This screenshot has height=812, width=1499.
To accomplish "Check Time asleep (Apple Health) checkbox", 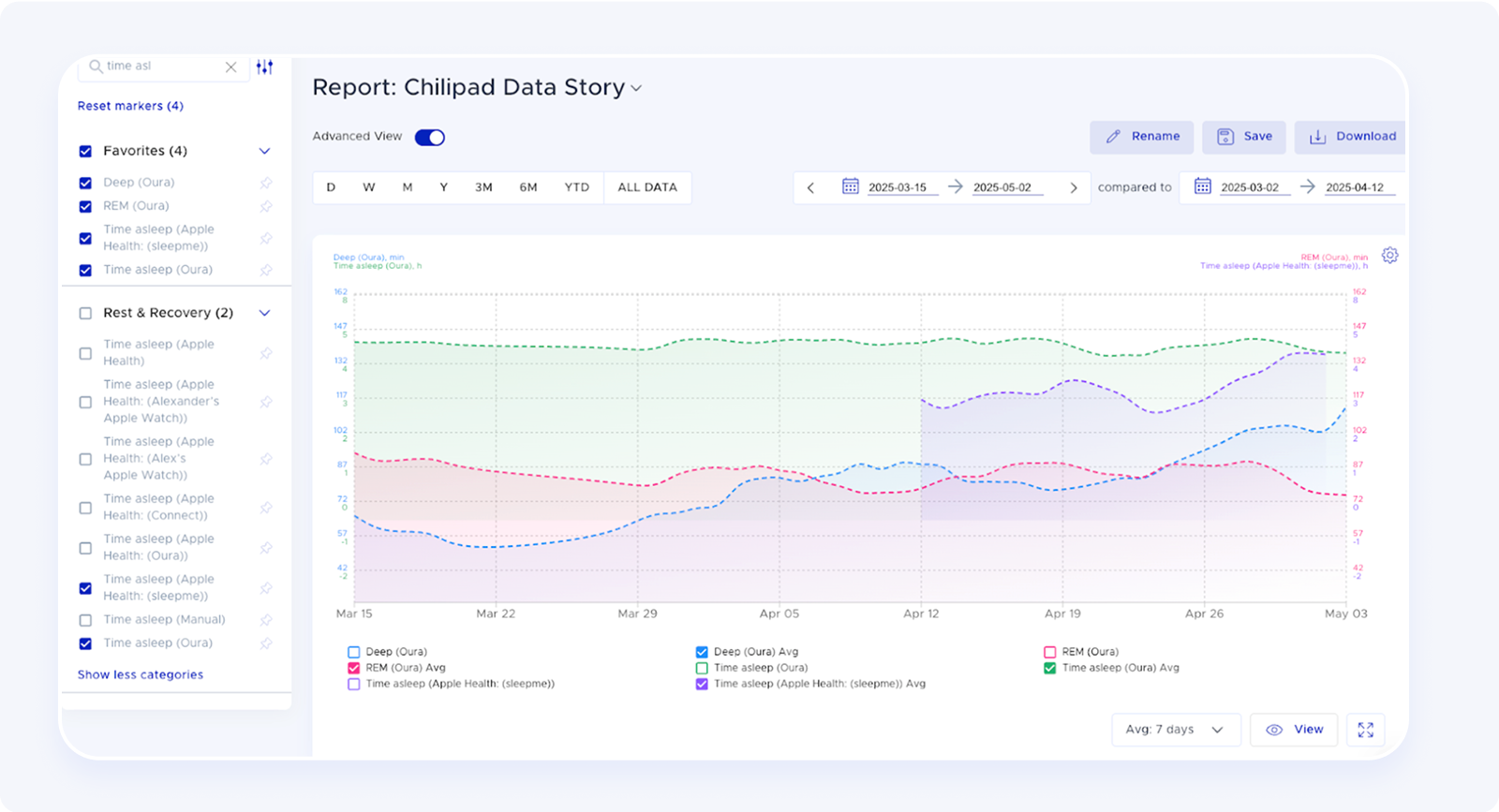I will [85, 353].
